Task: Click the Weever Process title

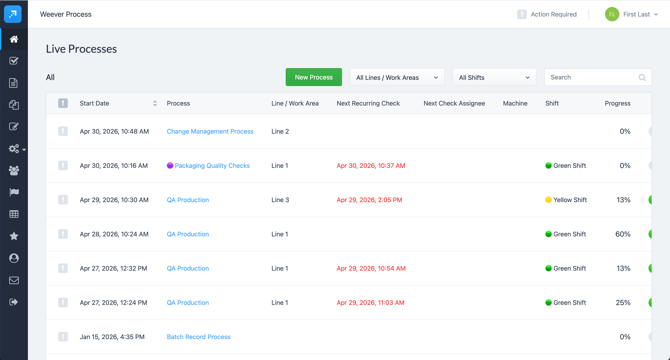Action: coord(65,14)
